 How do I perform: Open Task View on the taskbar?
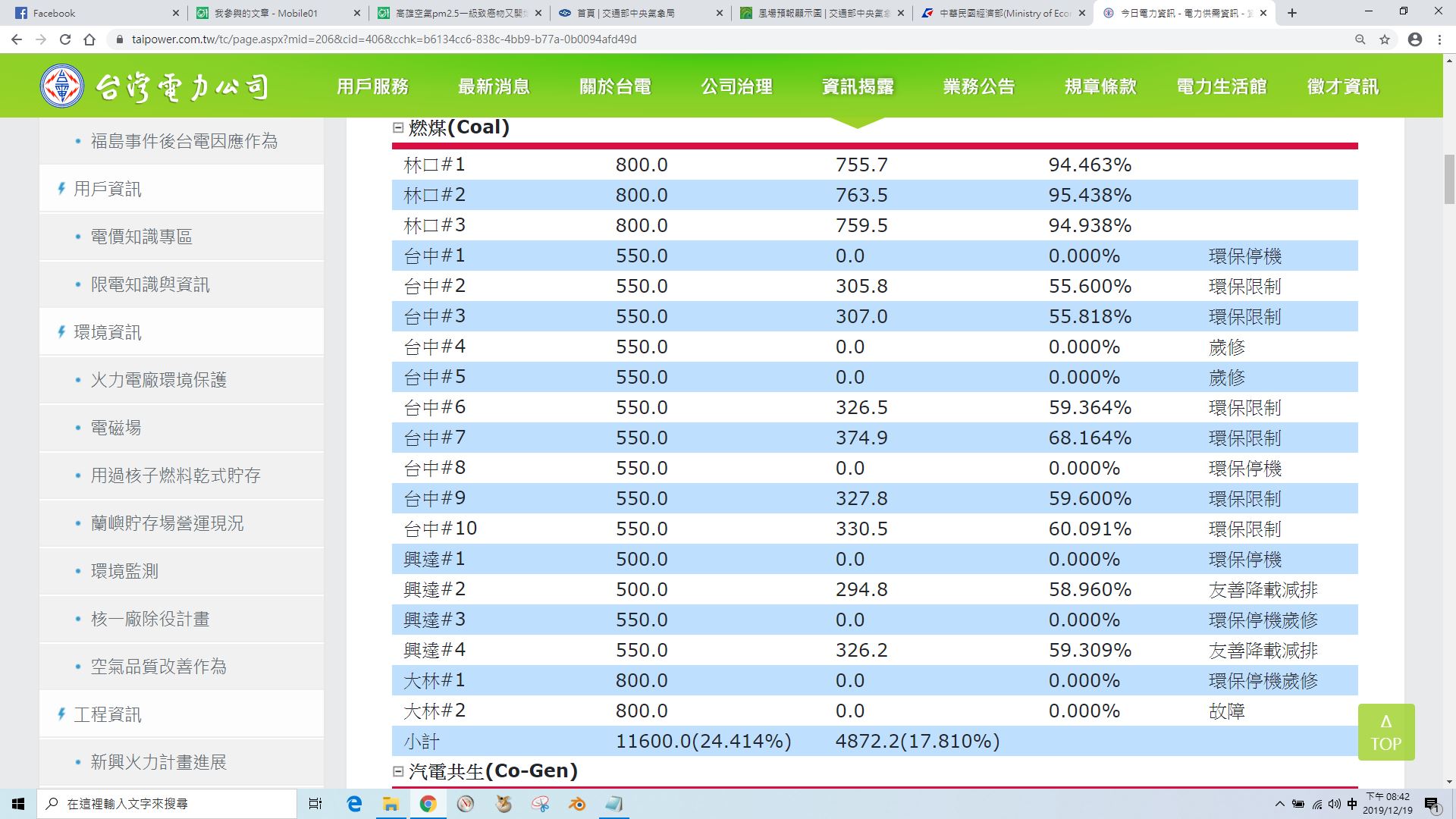pyautogui.click(x=315, y=804)
